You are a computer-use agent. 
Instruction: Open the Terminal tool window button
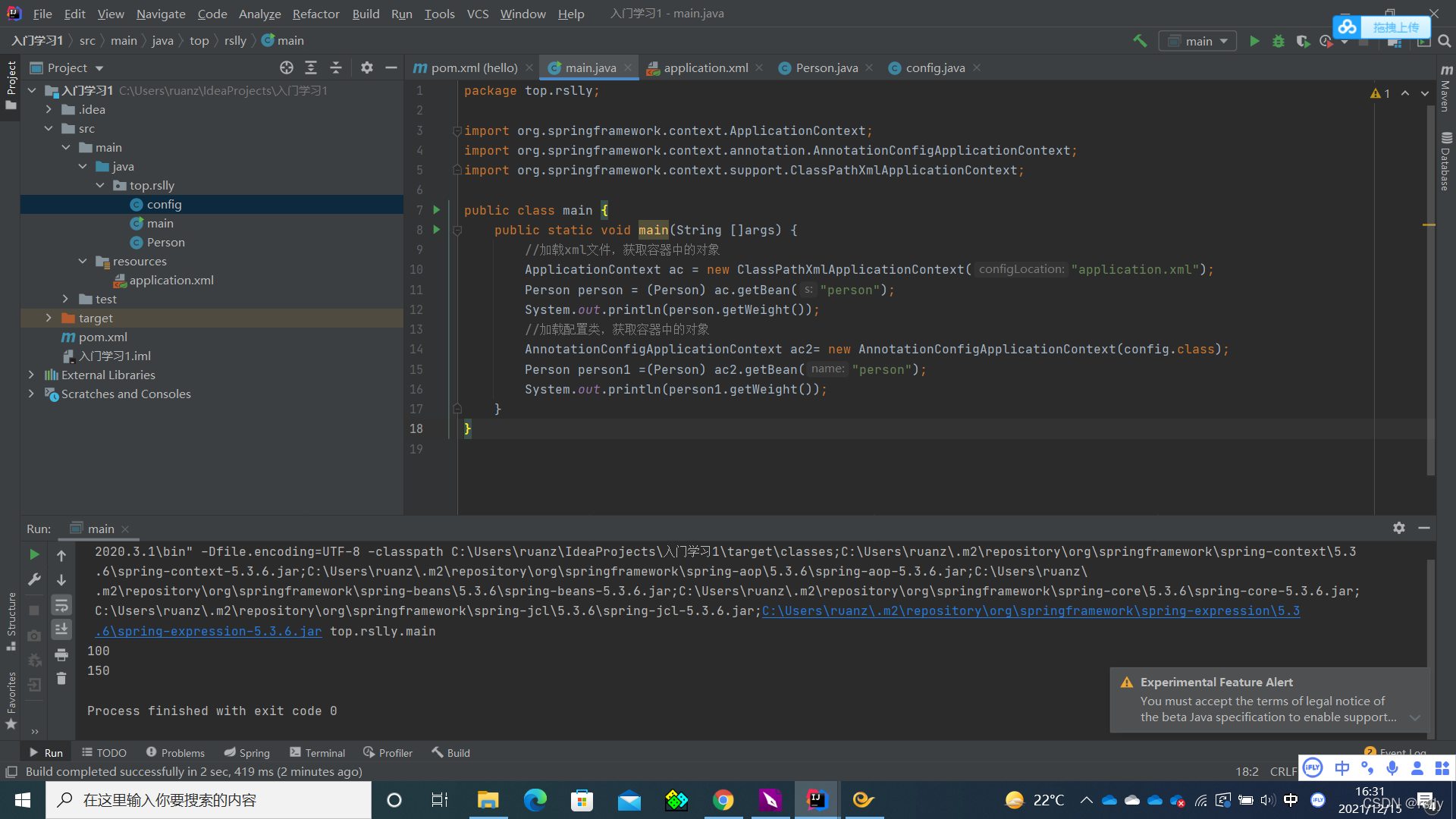pyautogui.click(x=317, y=752)
